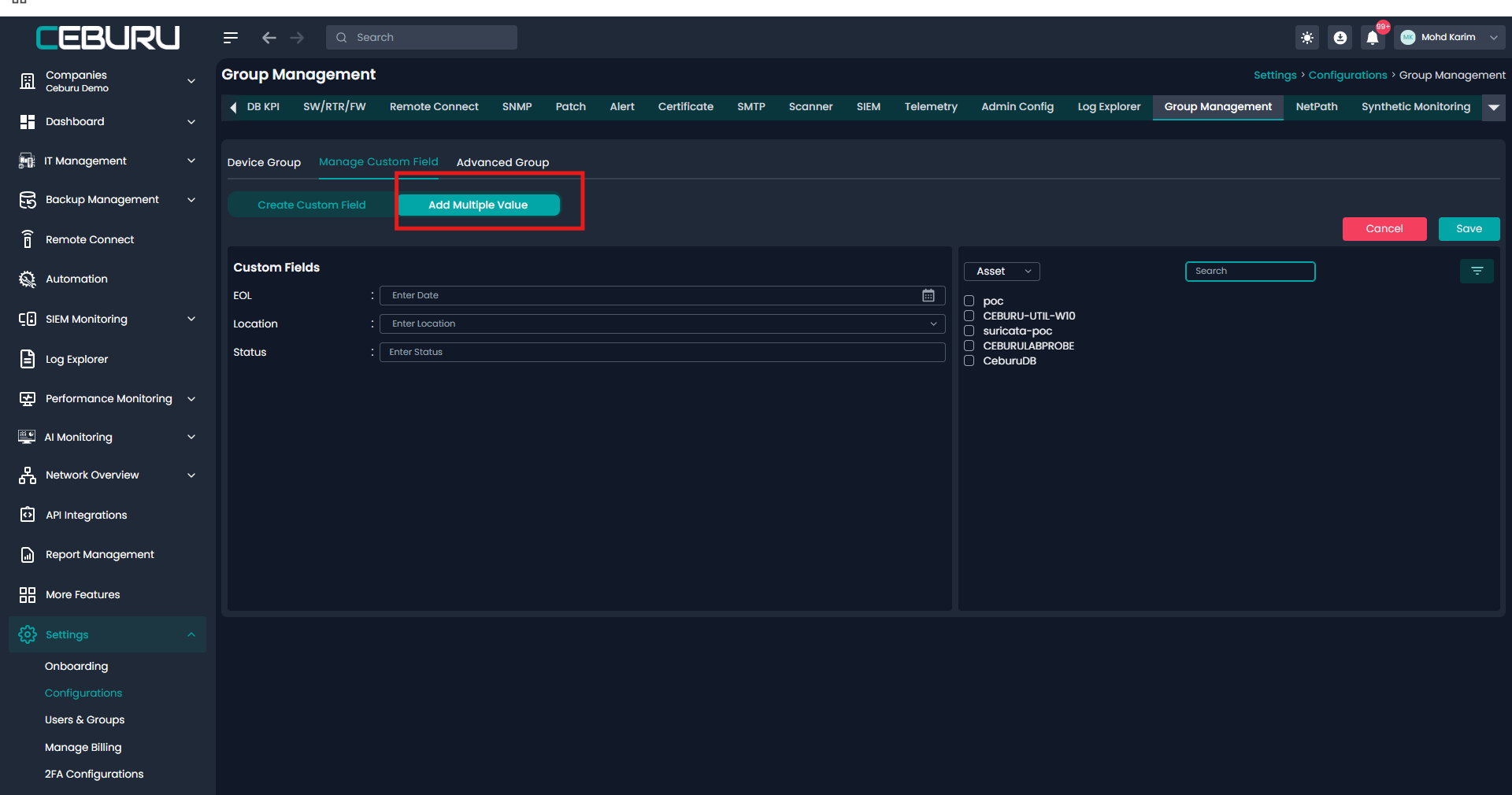Open the tab overflow dropdown arrow

click(x=1494, y=108)
